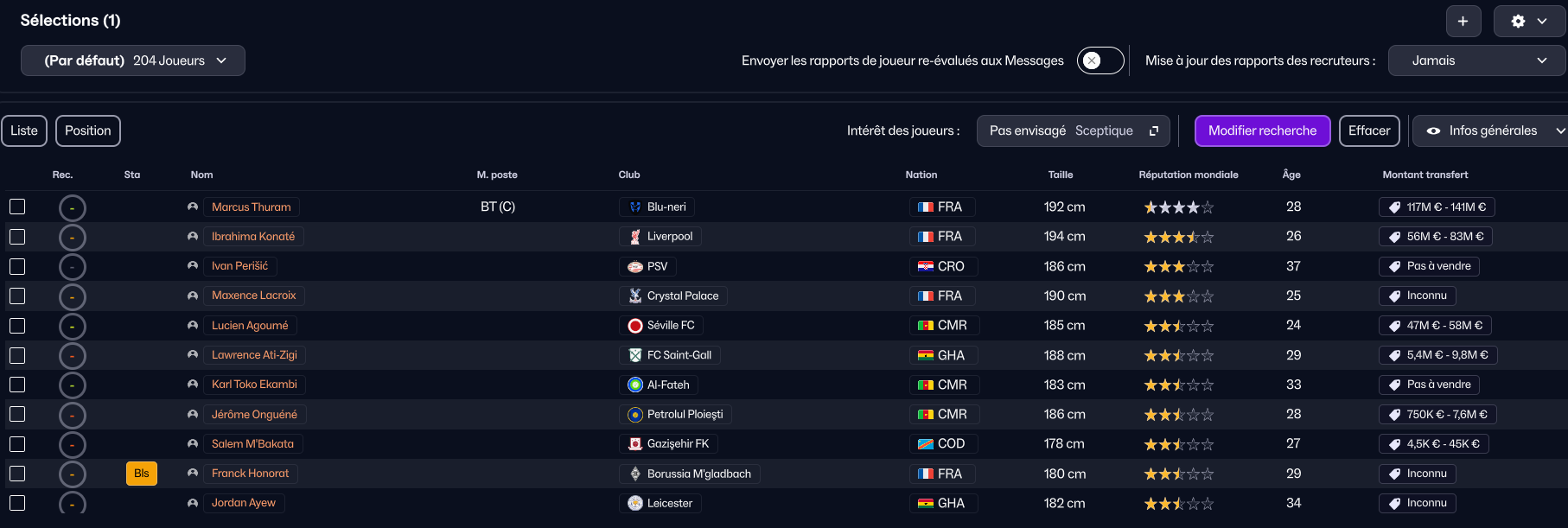Open the 204 Joueurs default selection dropdown

(133, 60)
